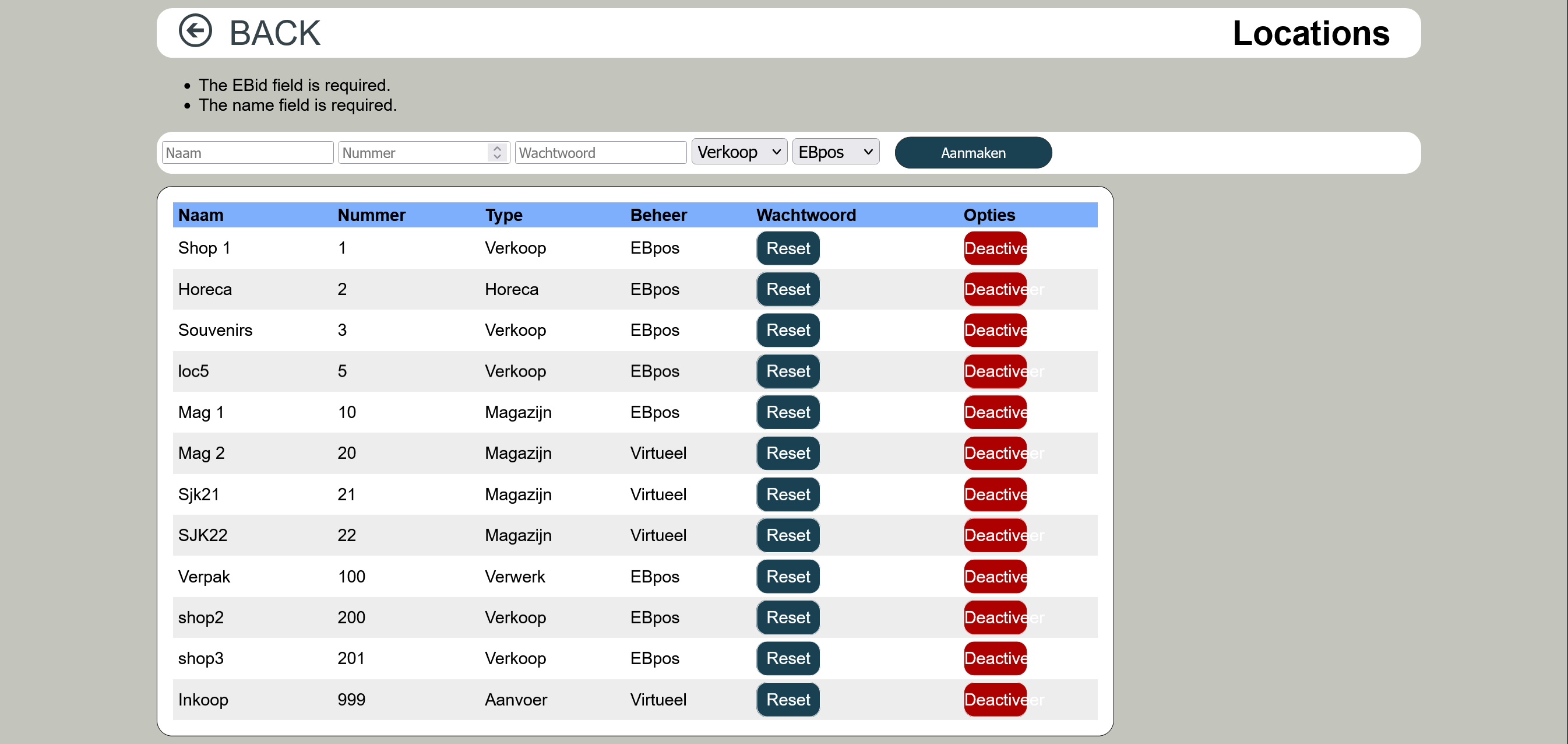Reset password for shop3
Image resolution: width=1568 pixels, height=744 pixels.
(788, 659)
